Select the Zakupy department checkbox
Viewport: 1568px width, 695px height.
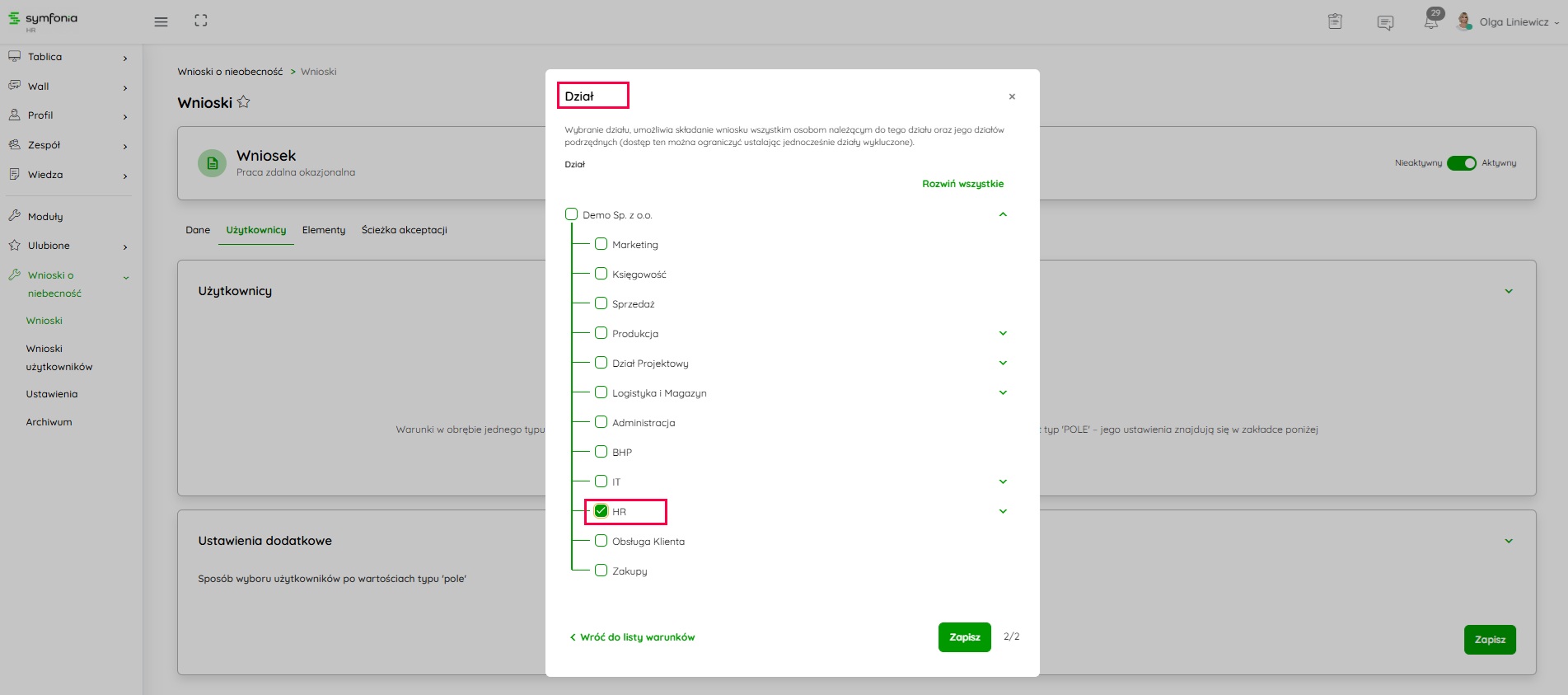(x=601, y=571)
